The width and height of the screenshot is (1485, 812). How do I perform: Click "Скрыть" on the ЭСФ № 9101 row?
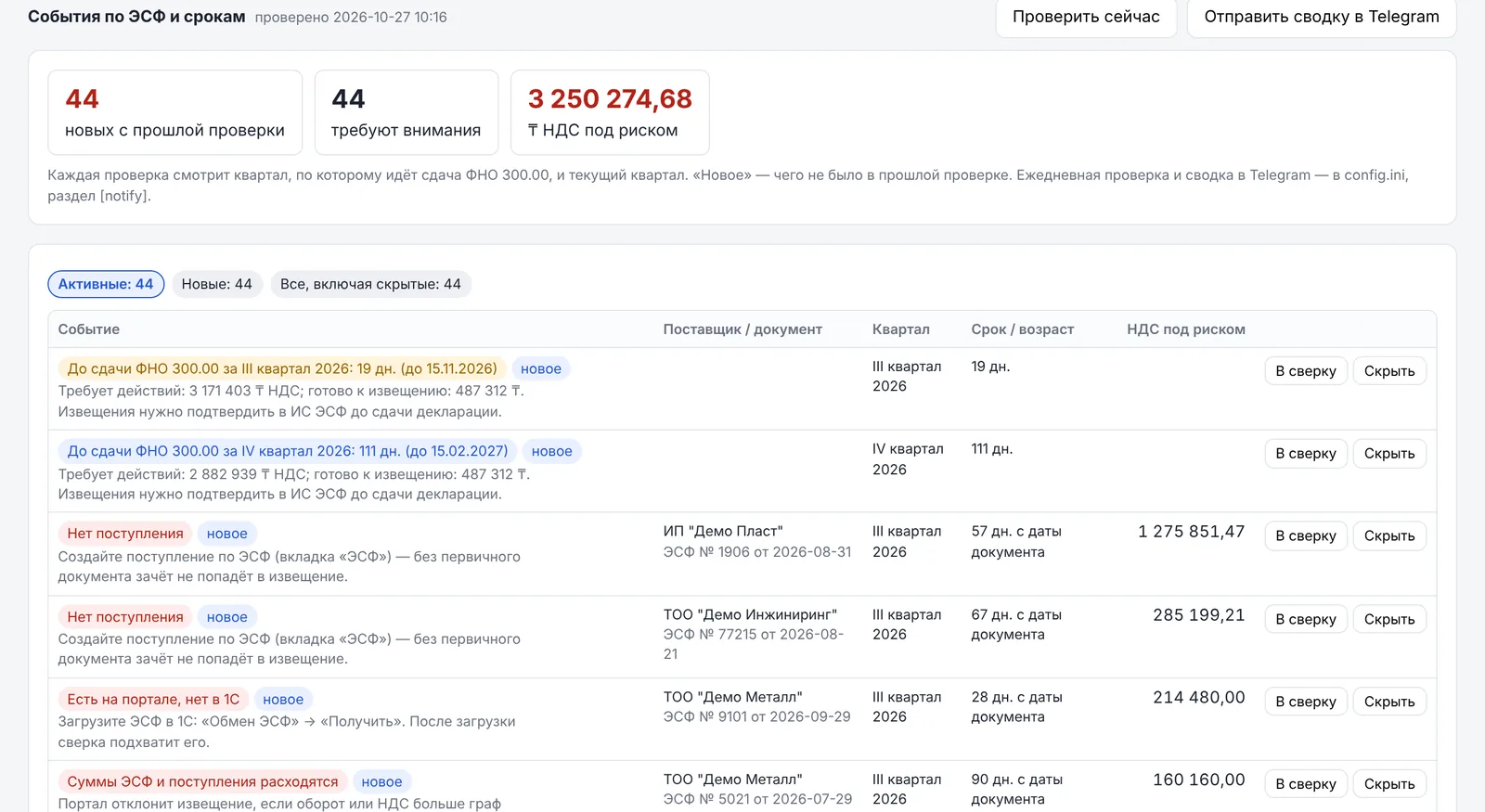click(1389, 702)
